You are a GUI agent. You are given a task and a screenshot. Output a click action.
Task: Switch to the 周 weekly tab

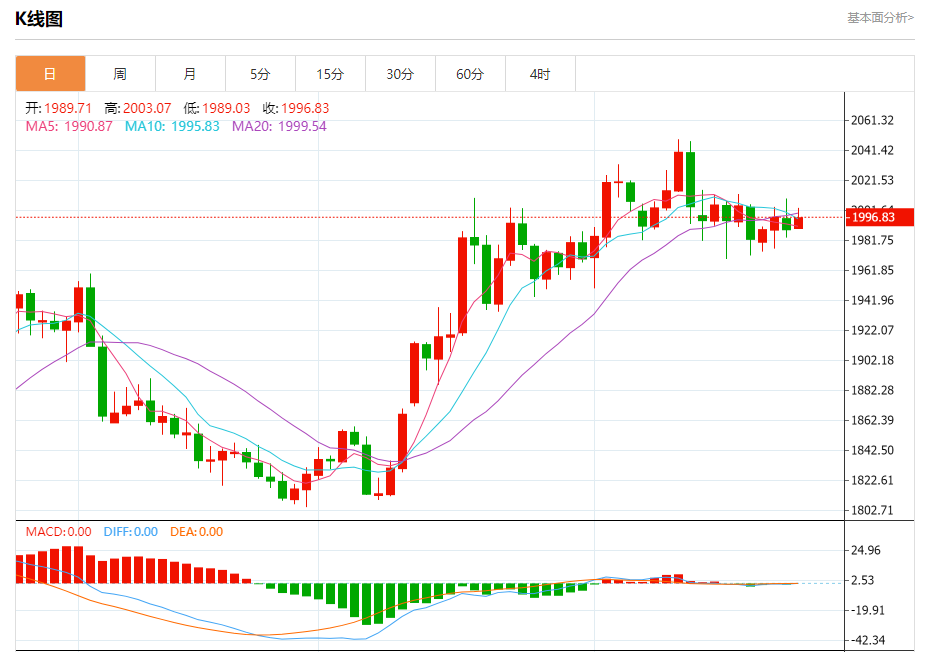(121, 74)
